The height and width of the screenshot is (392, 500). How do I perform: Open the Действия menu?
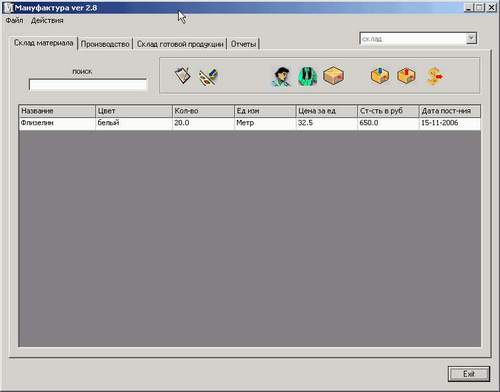tap(47, 21)
